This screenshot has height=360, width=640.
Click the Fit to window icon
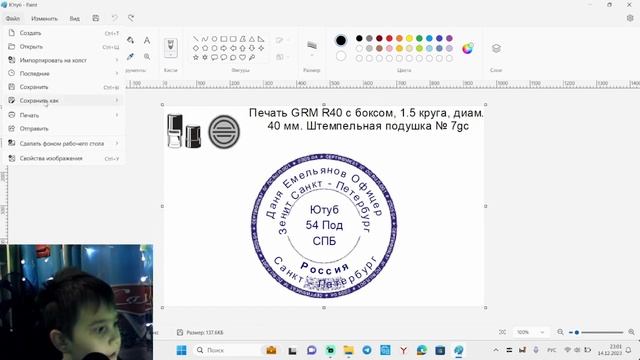502,332
